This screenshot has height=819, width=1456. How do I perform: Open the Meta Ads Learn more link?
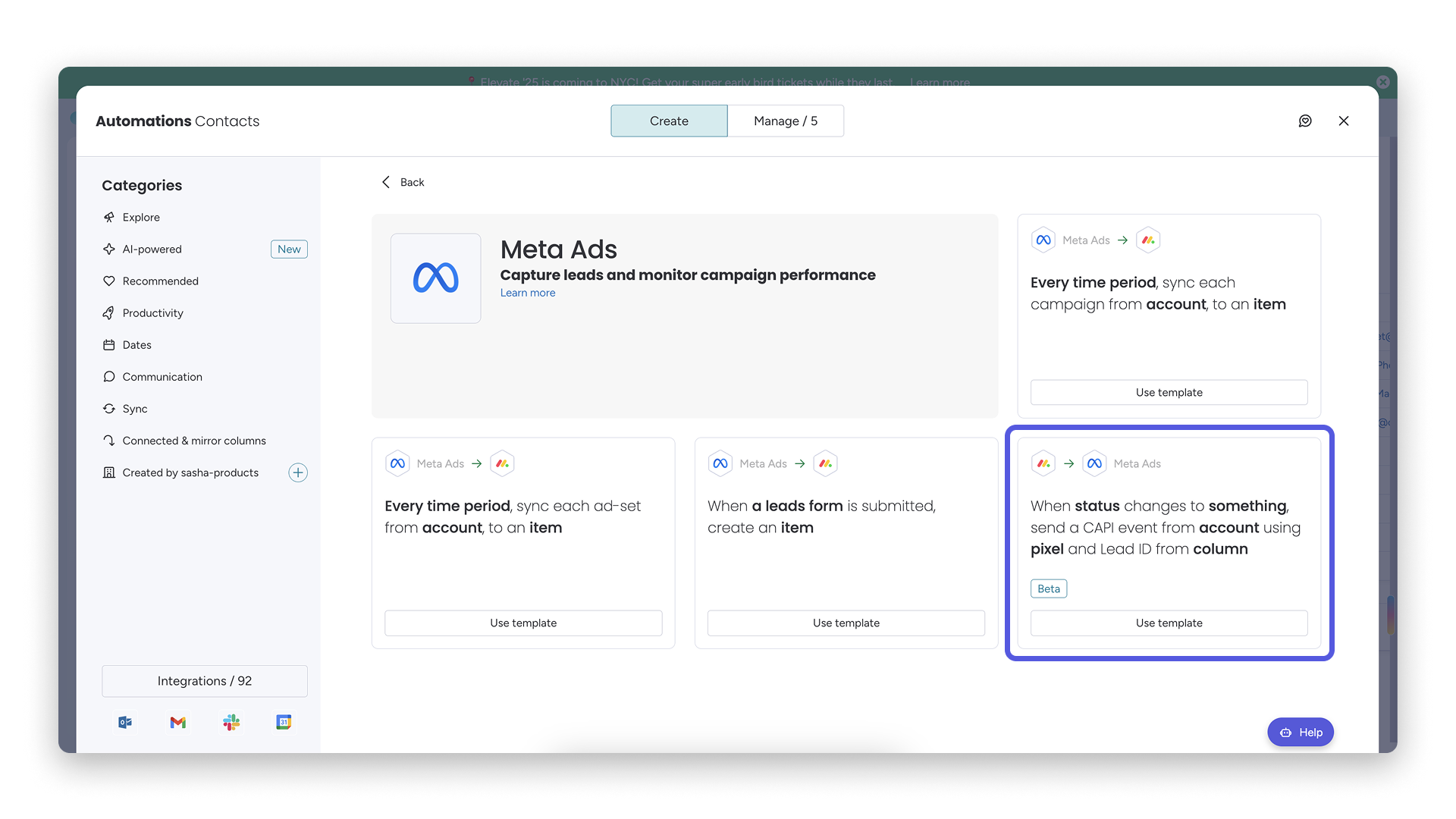528,293
